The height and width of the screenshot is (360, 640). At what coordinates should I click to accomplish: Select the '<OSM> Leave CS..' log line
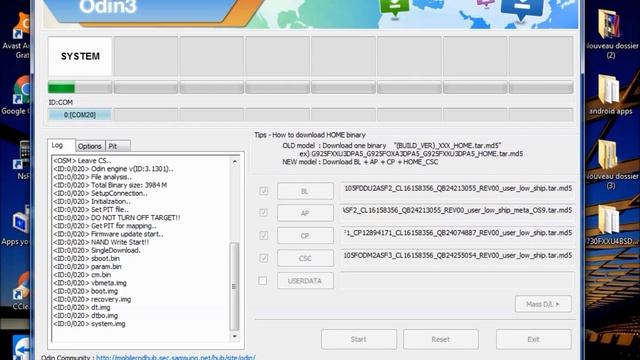(x=82, y=160)
